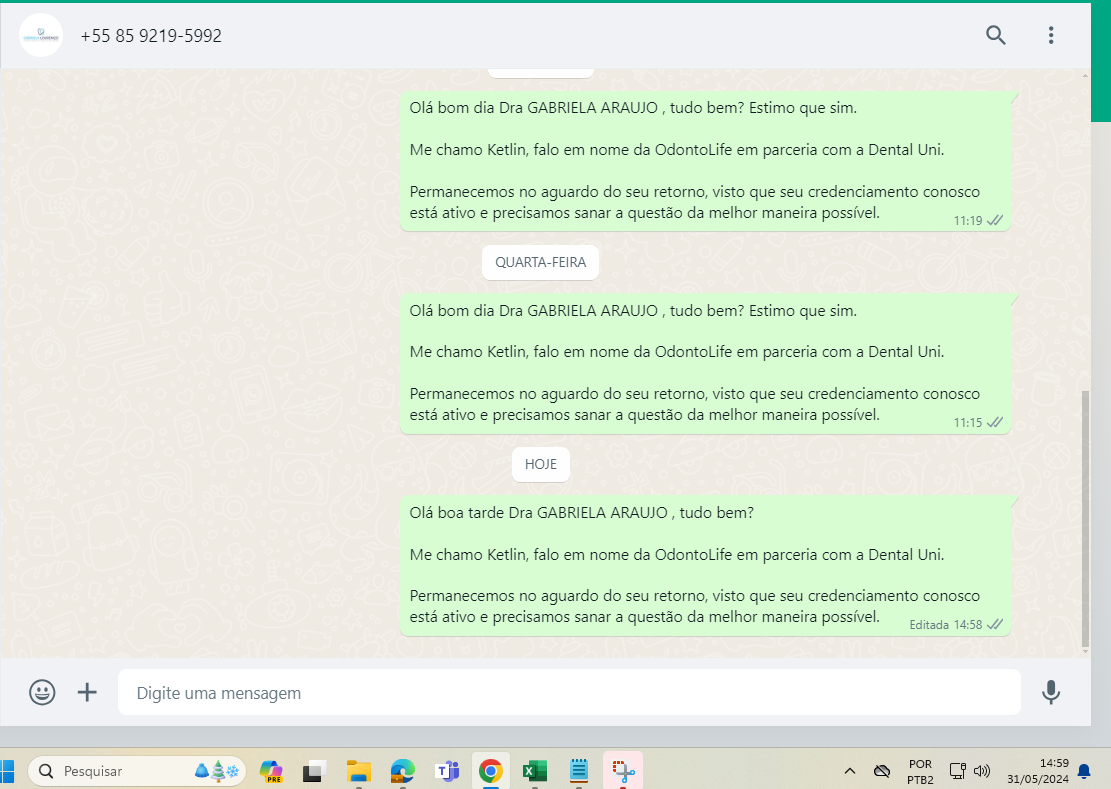Click the cloud sync tray icon
Viewport: 1111px width, 789px height.
coord(881,771)
